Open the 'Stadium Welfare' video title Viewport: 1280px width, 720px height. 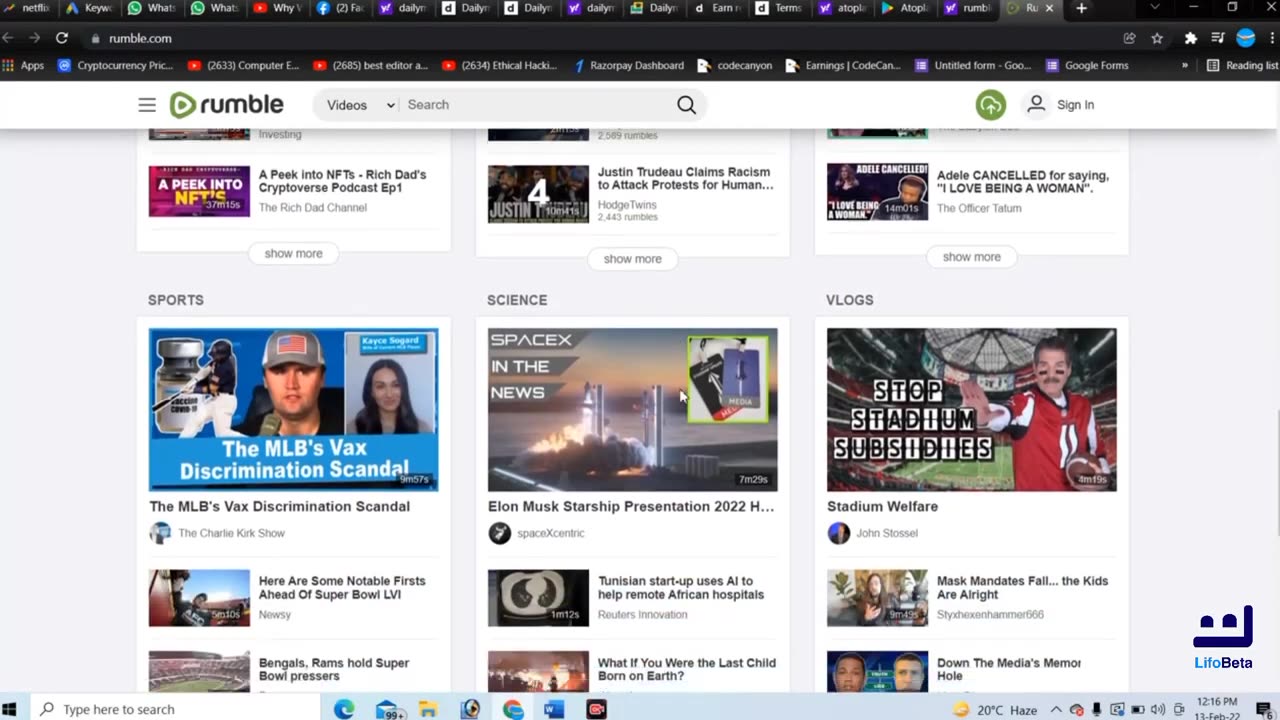click(882, 507)
